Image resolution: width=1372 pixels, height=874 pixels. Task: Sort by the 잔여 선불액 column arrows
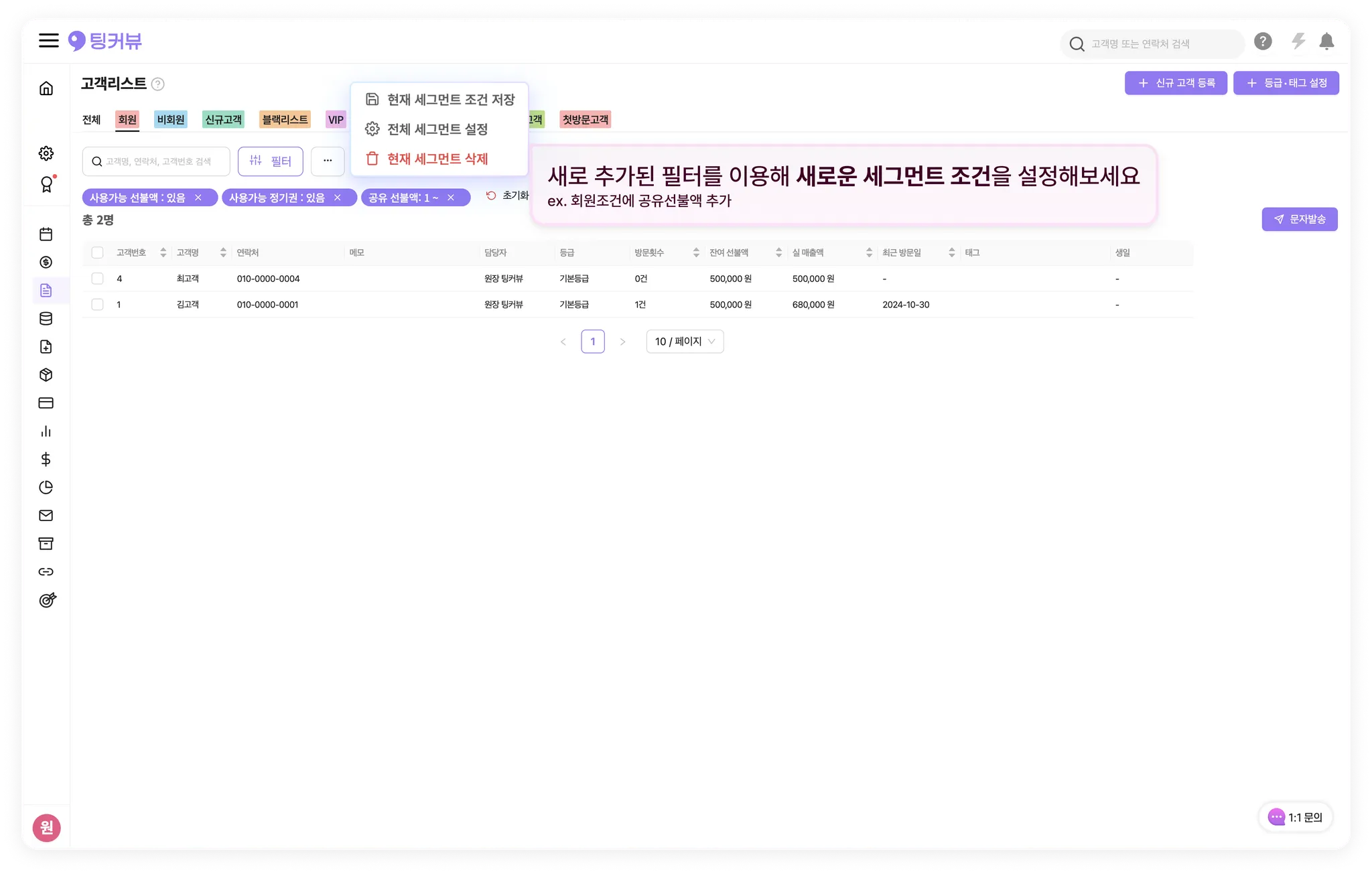tap(778, 253)
